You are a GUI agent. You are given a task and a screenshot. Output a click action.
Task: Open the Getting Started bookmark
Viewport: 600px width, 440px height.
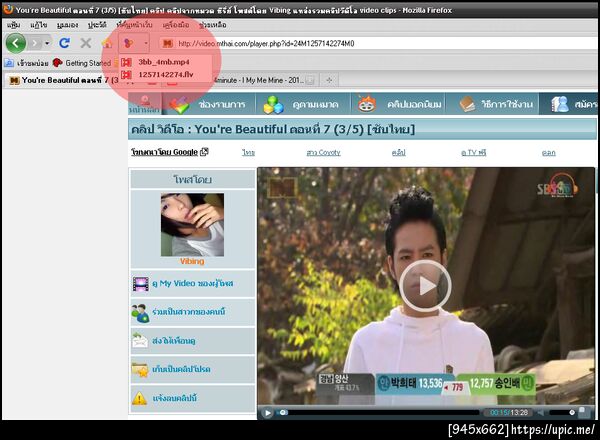(82, 63)
